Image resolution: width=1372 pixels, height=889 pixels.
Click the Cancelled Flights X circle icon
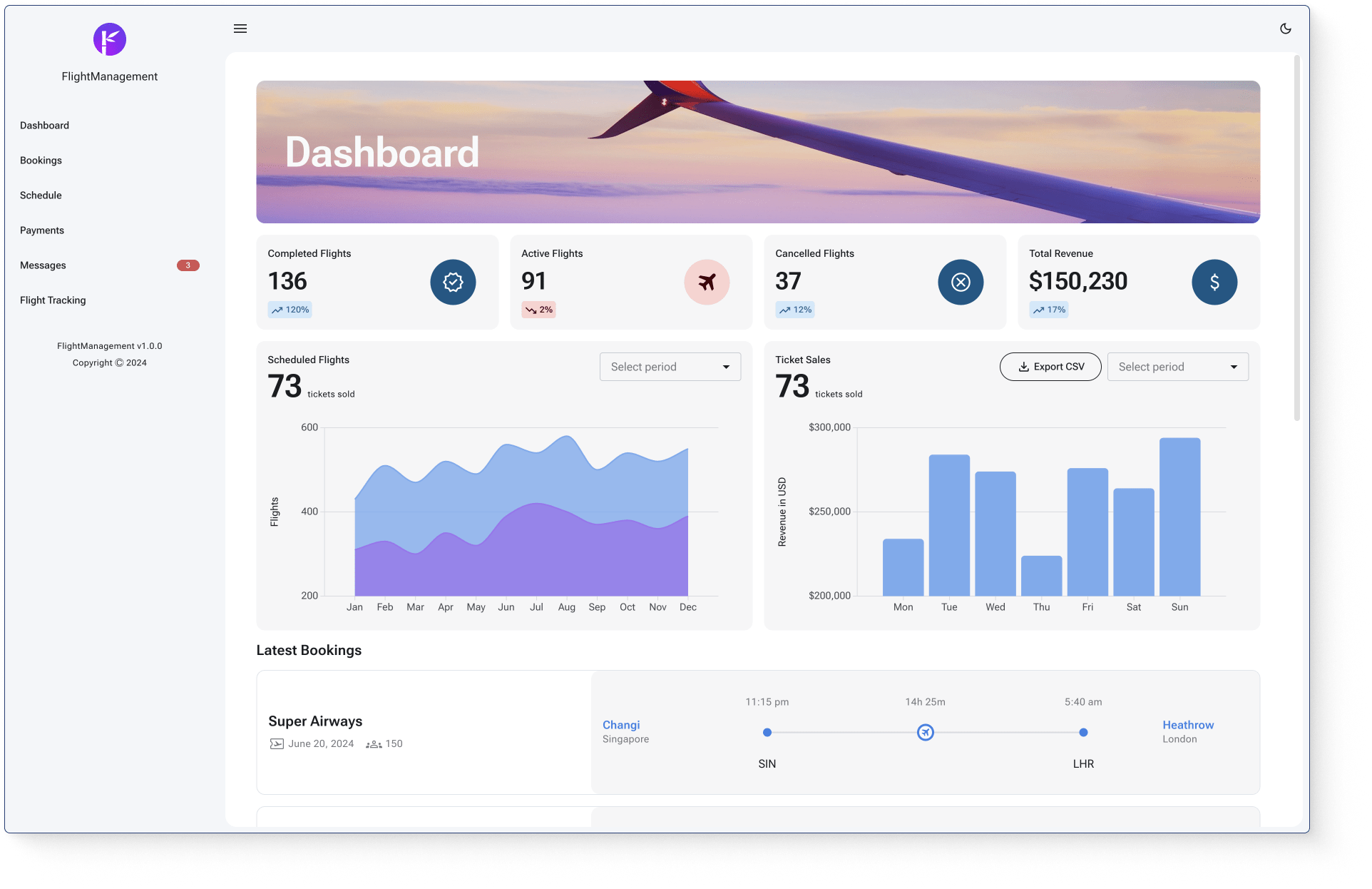coord(961,282)
